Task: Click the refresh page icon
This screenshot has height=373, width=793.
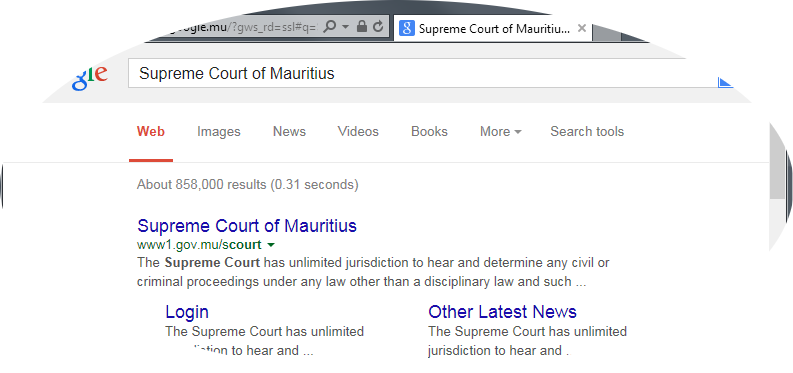Action: 378,27
